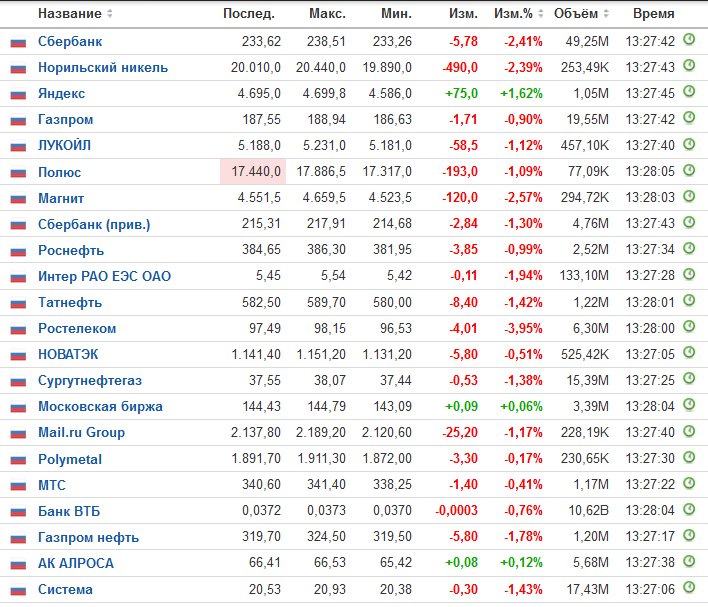Click the Сбербанк last price 233,62
This screenshot has height=607, width=708.
coord(261,42)
